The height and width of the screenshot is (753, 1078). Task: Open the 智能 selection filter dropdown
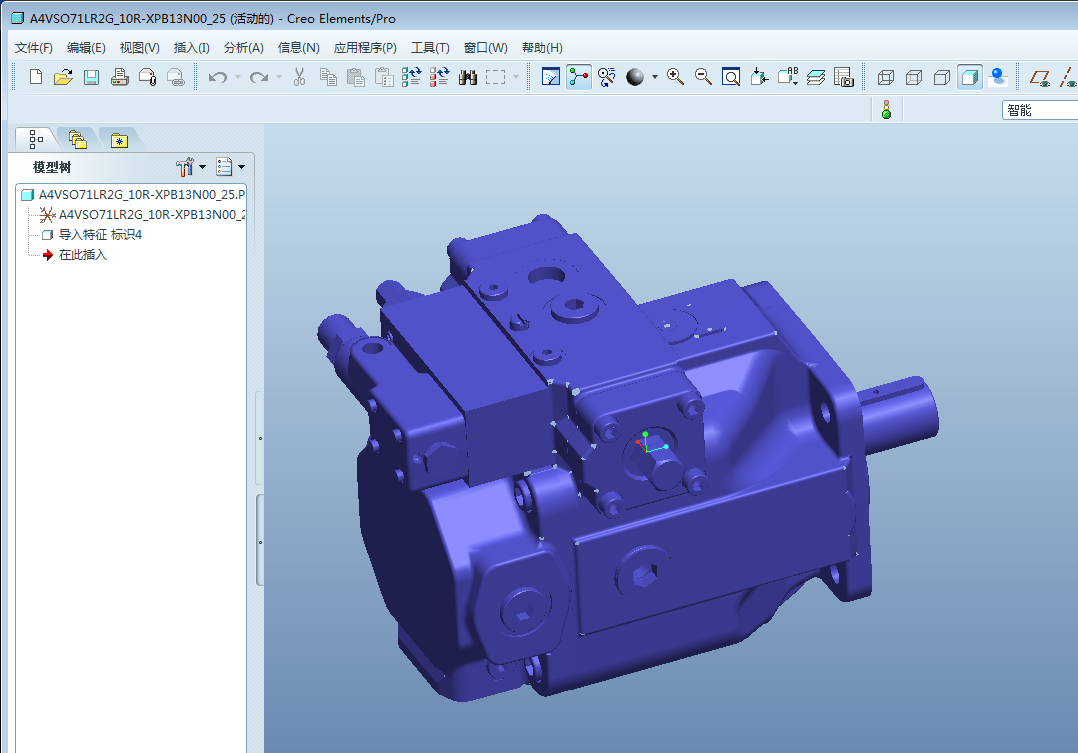[1040, 110]
